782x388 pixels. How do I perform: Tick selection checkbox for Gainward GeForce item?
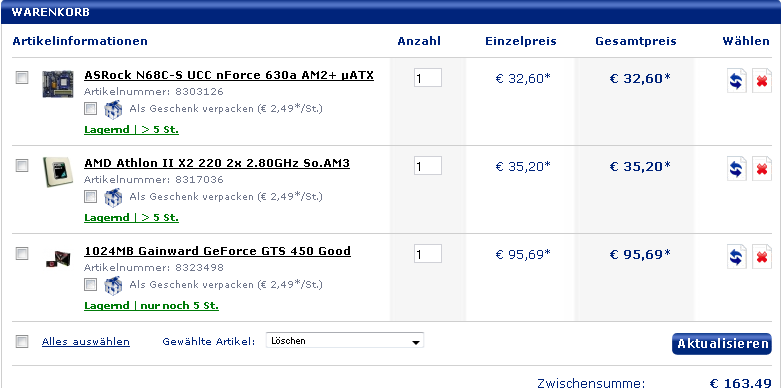click(x=22, y=253)
